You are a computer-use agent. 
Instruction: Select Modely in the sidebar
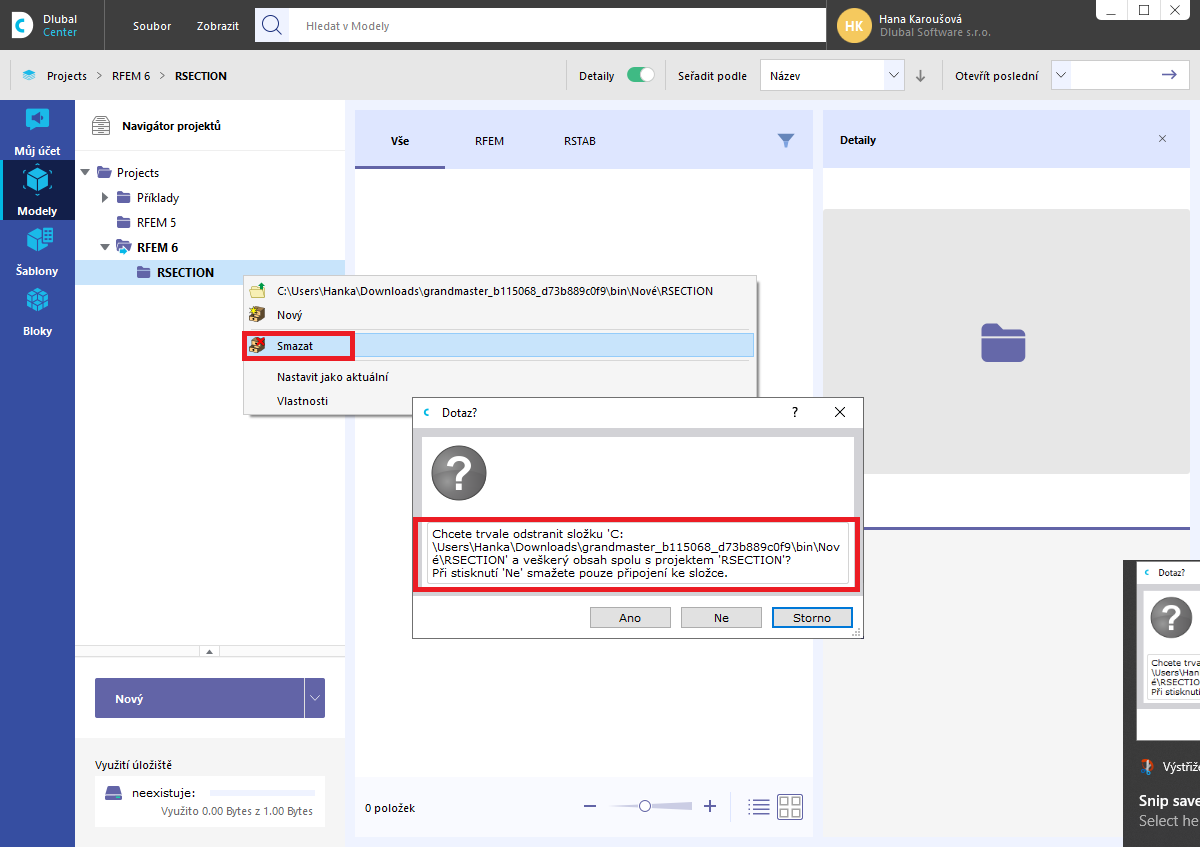pos(37,190)
